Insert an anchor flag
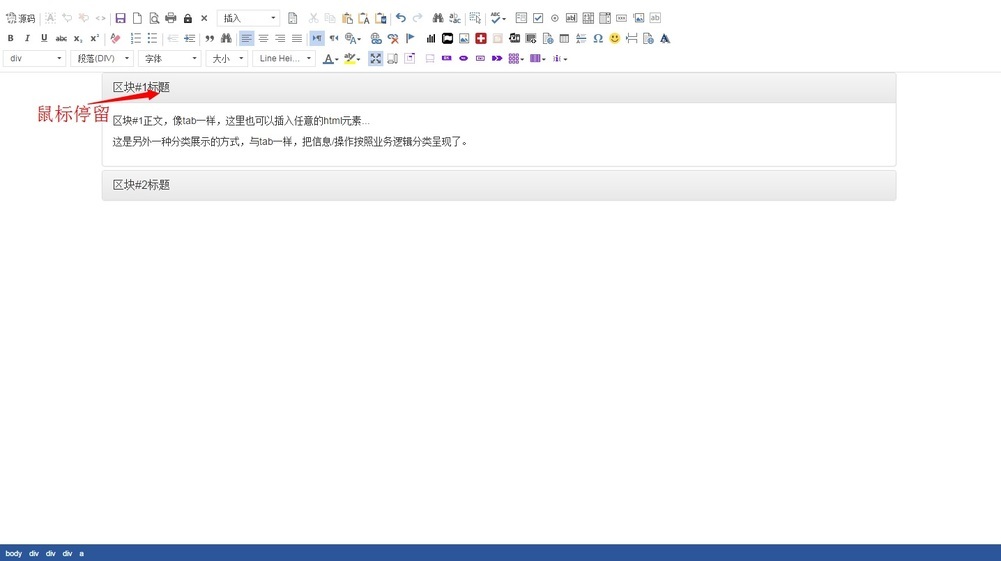This screenshot has width=1001, height=561. click(x=410, y=39)
